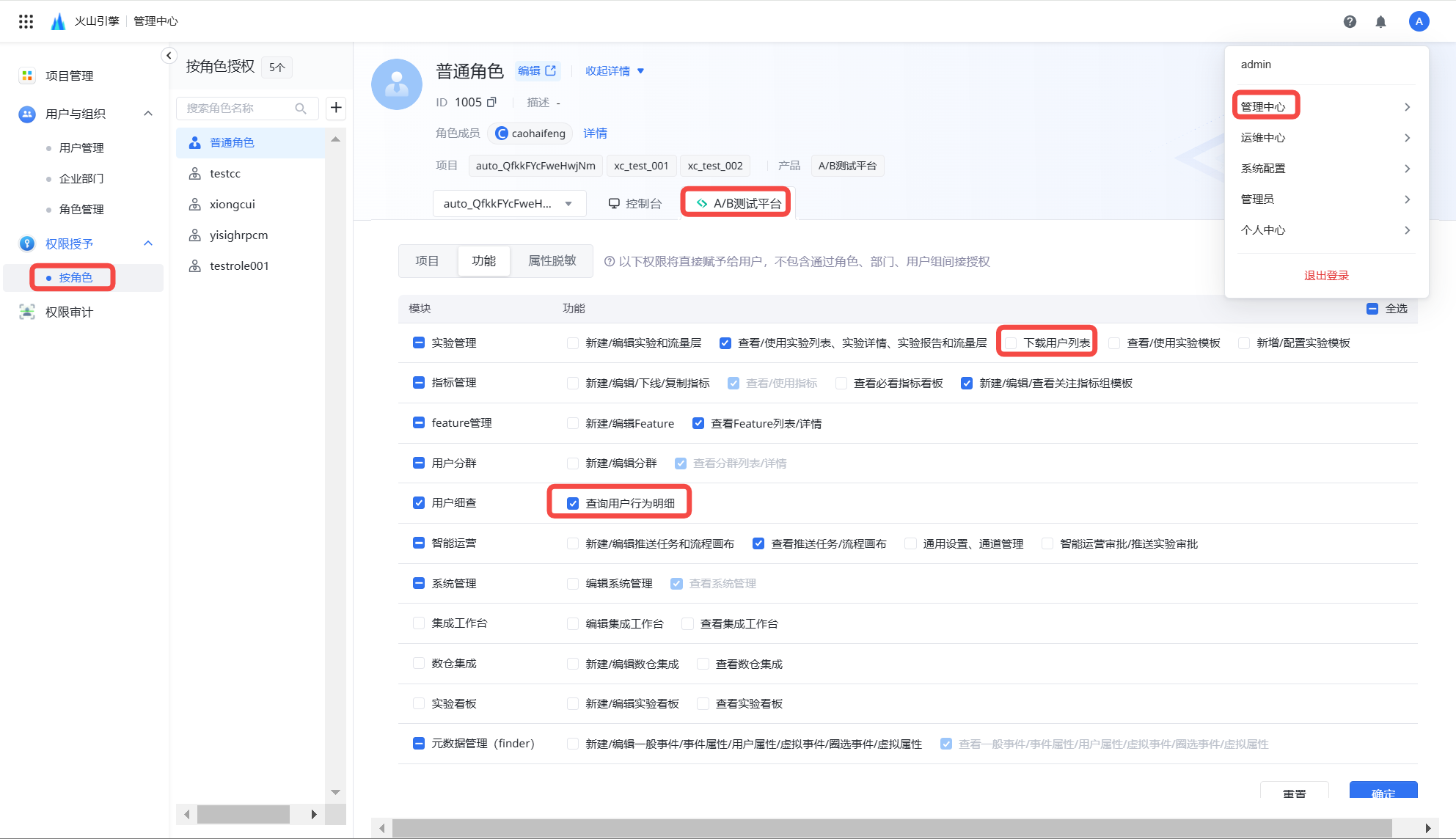
Task: Collapse details via 收起详情
Action: tap(615, 70)
